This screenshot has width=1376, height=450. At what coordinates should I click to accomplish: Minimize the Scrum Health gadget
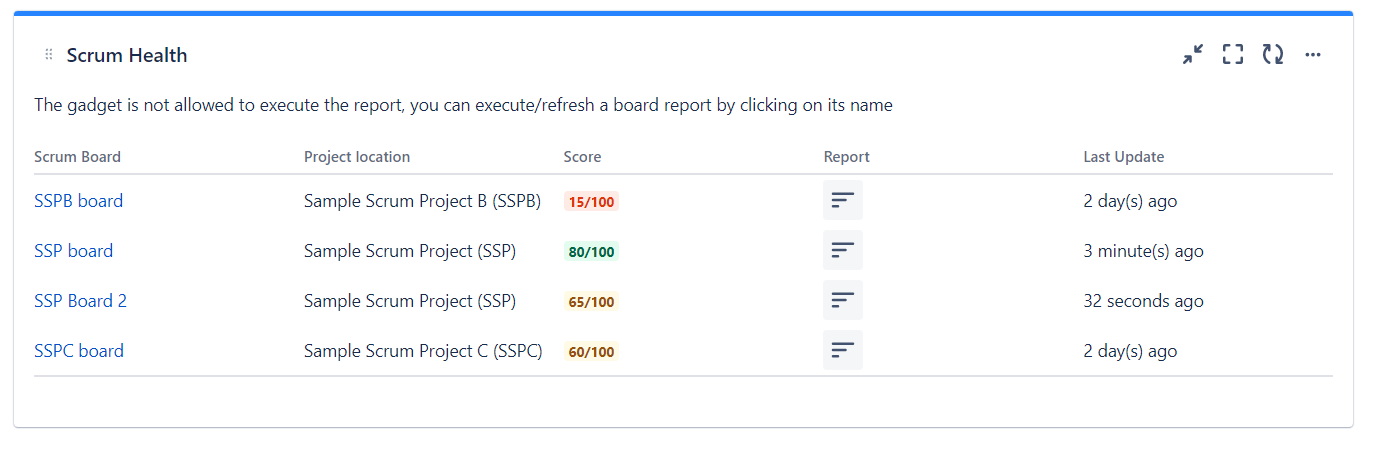pyautogui.click(x=1193, y=55)
